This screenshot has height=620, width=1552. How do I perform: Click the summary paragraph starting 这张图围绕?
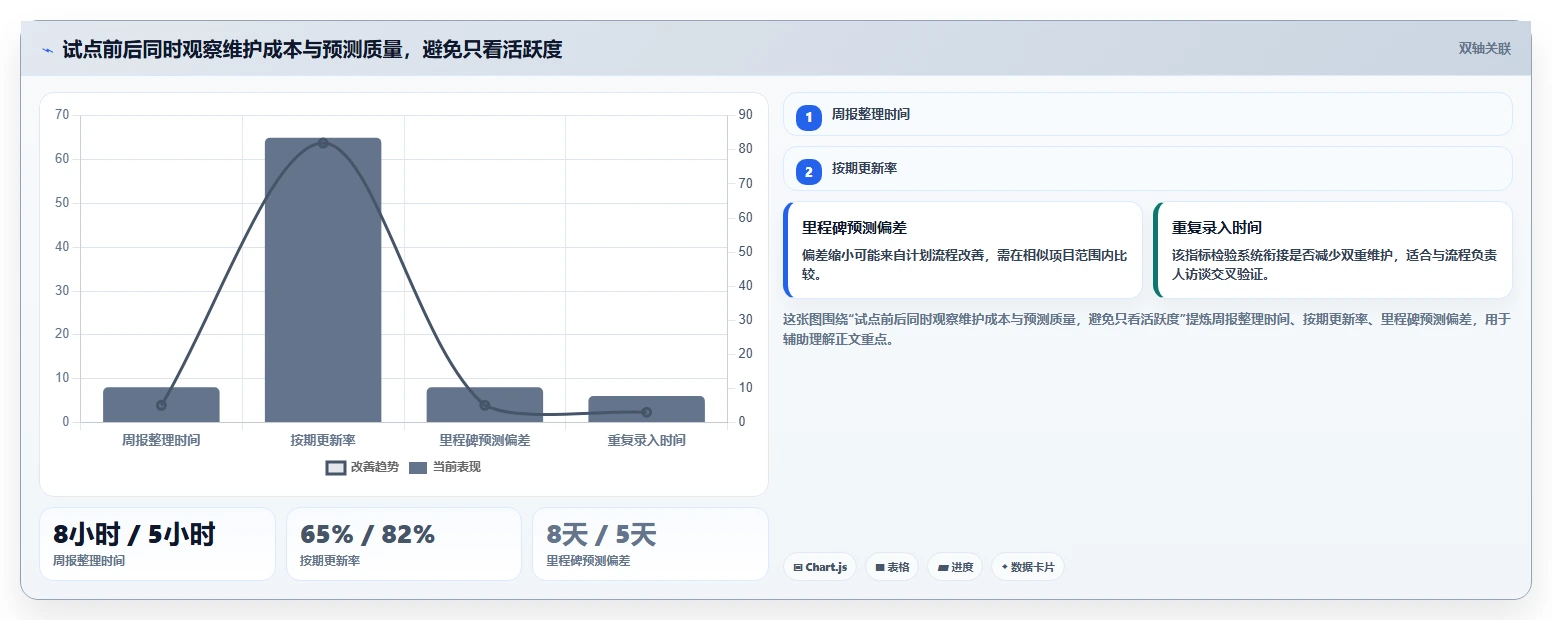(x=1147, y=329)
